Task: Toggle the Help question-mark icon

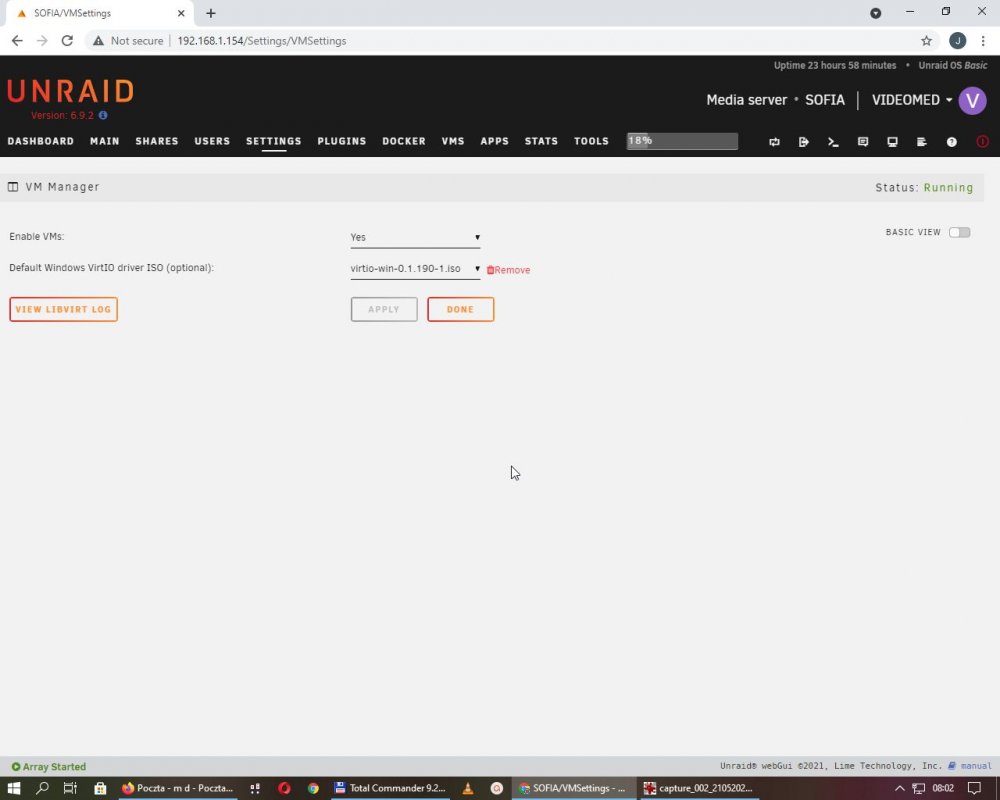Action: point(952,142)
